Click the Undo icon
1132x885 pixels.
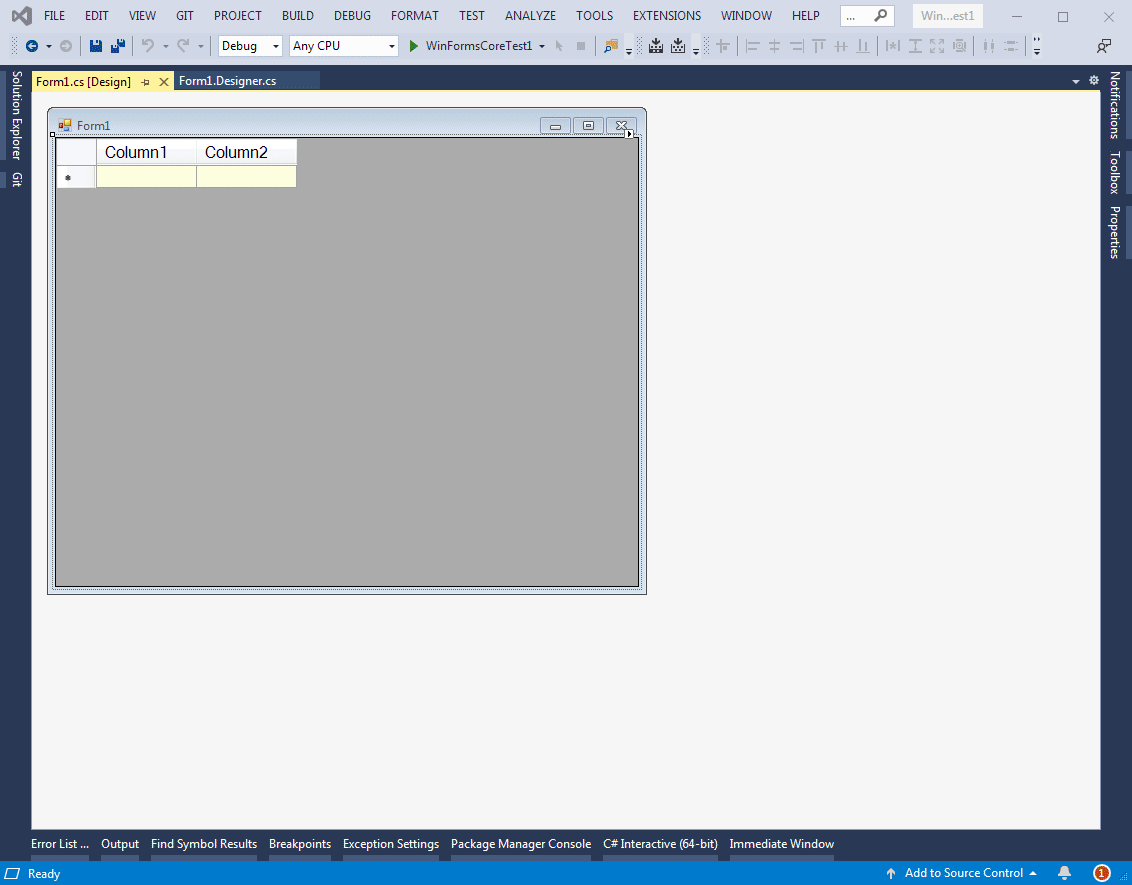point(146,46)
